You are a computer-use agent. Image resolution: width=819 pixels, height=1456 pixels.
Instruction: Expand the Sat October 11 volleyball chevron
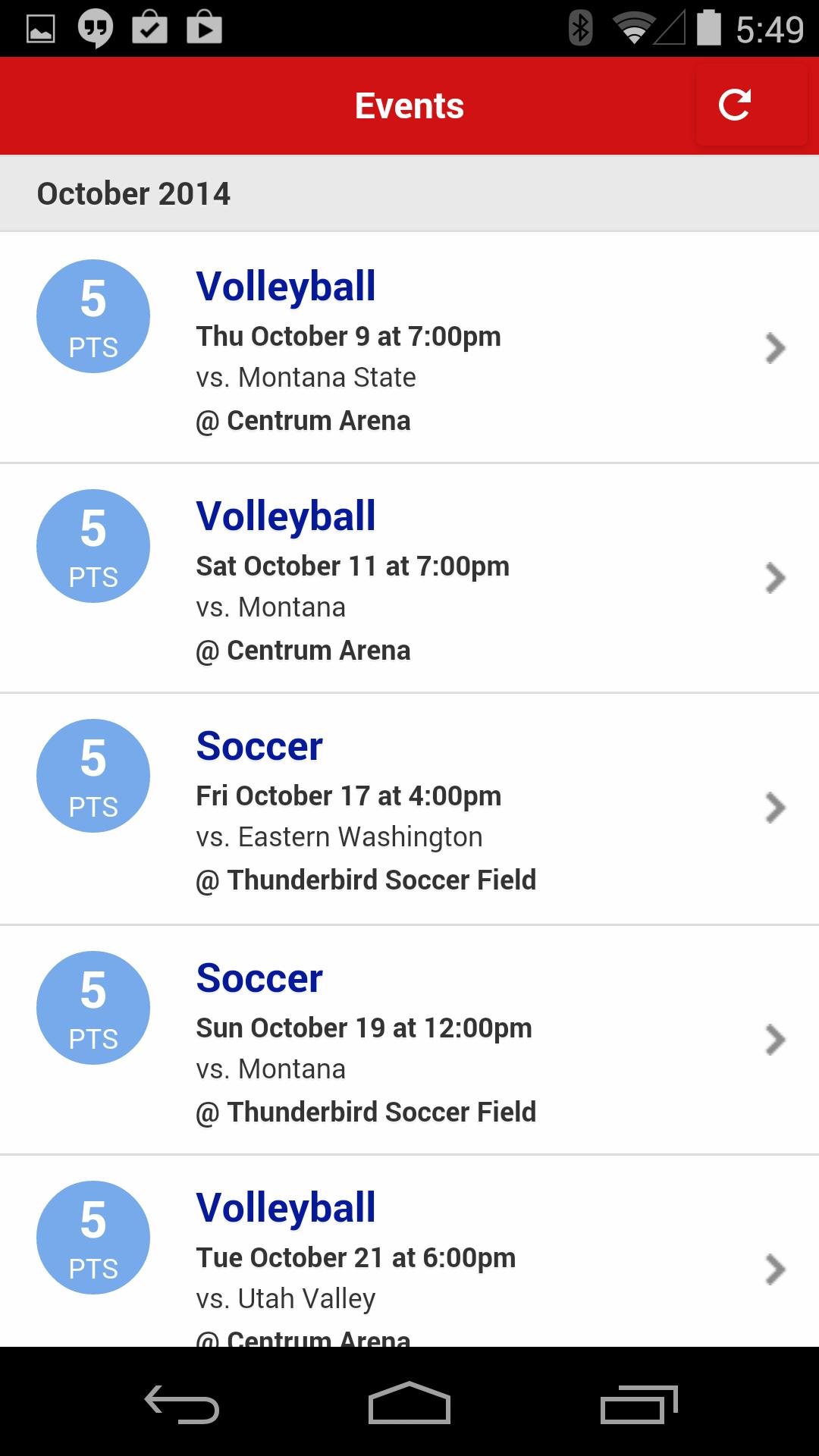pyautogui.click(x=775, y=578)
